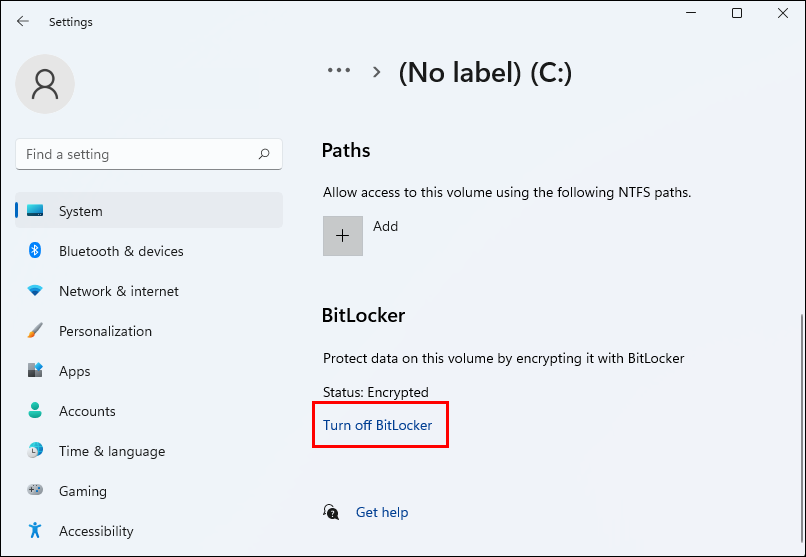Click the Apps grid icon
This screenshot has width=806, height=557.
point(35,371)
